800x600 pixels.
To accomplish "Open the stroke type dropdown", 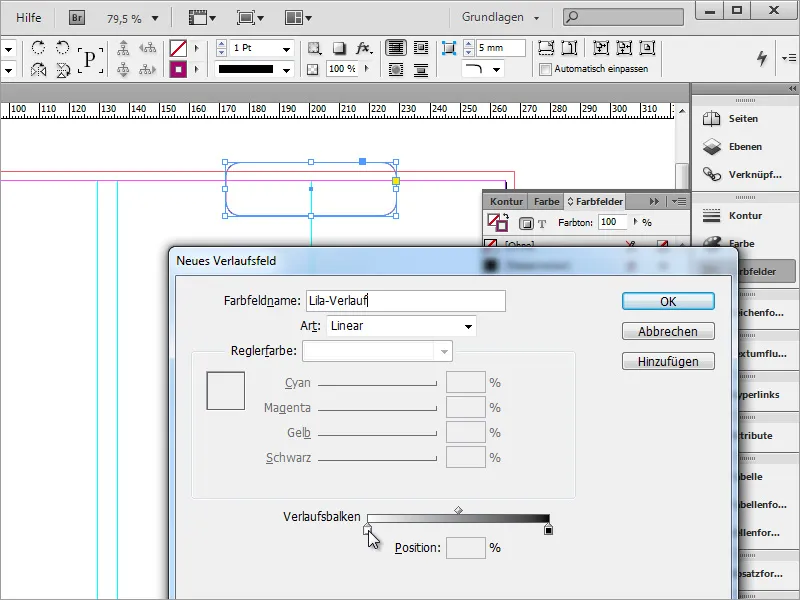I will click(x=287, y=69).
